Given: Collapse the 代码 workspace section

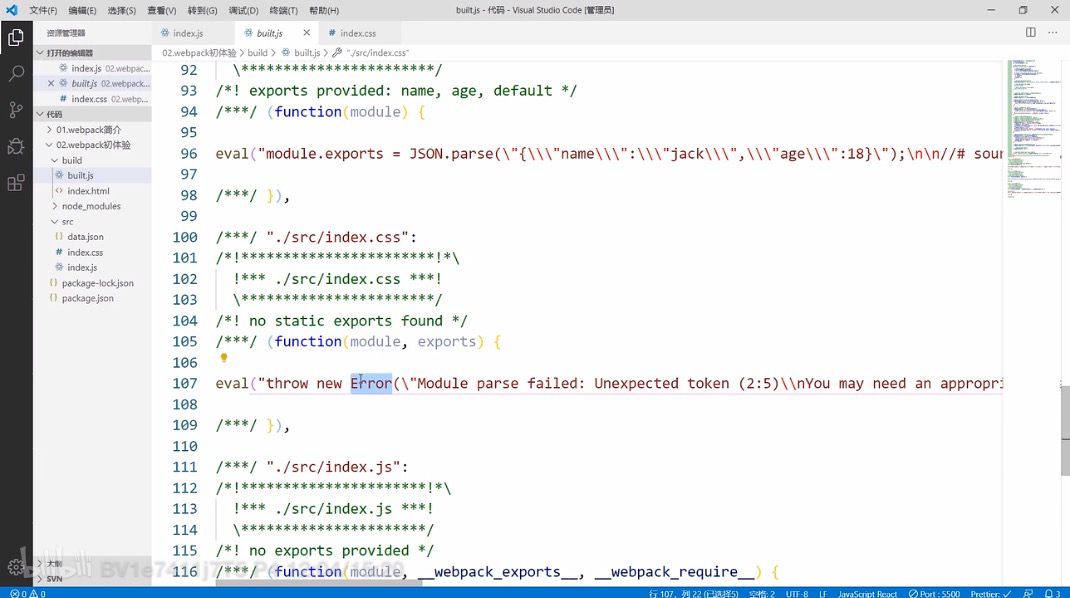Looking at the screenshot, I should 92,114.
